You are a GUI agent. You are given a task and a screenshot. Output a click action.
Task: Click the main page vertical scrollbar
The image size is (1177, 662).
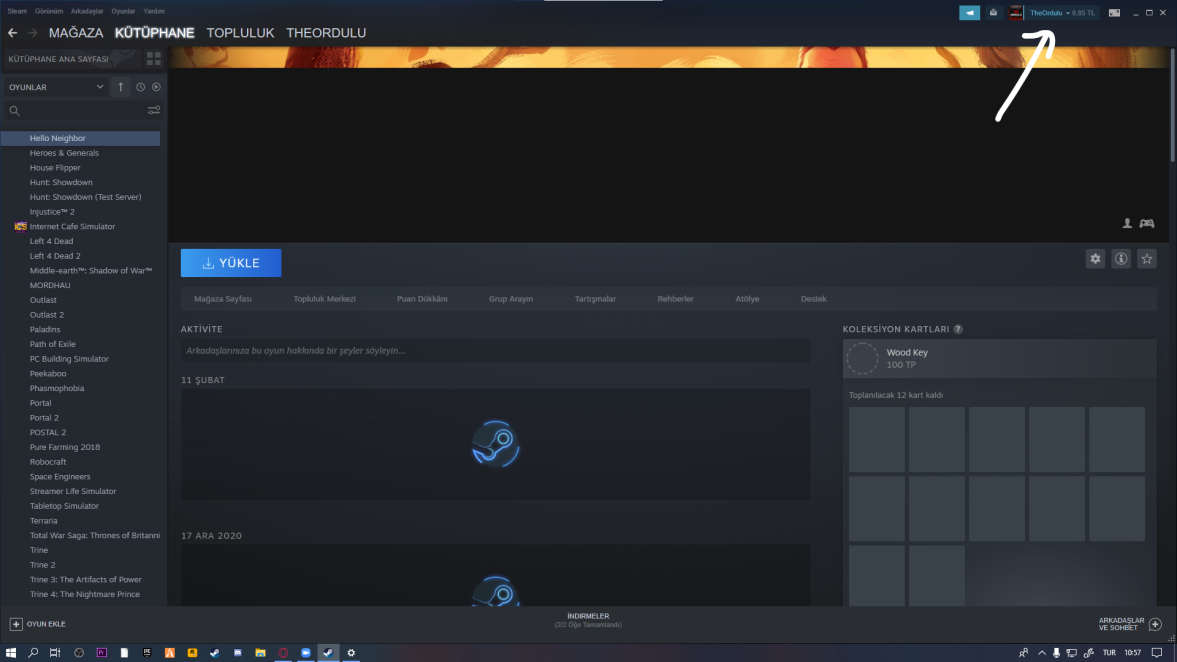1172,105
